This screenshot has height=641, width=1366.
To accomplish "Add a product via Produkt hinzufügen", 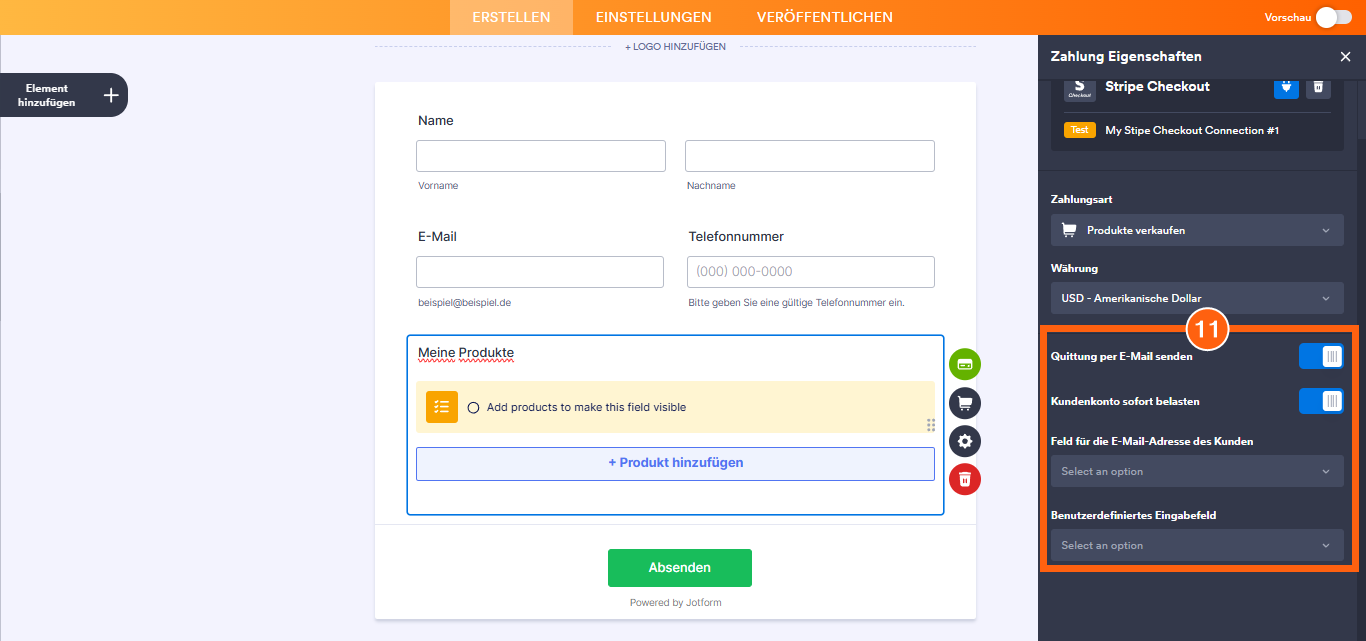I will (675, 462).
